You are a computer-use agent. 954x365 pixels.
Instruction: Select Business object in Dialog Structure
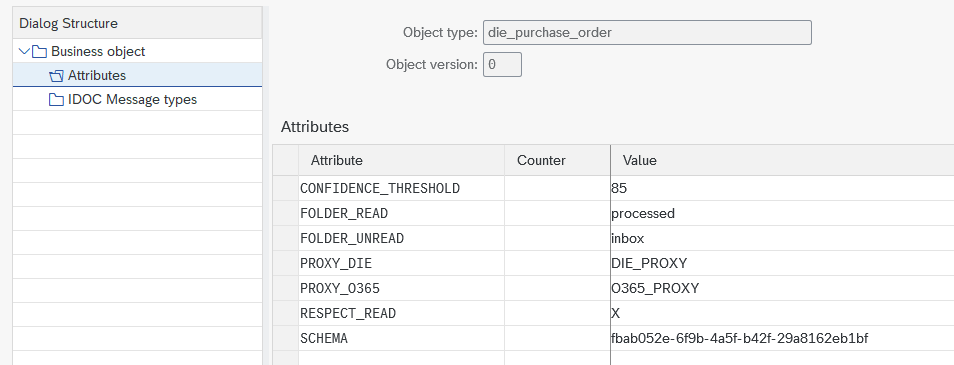(x=98, y=51)
